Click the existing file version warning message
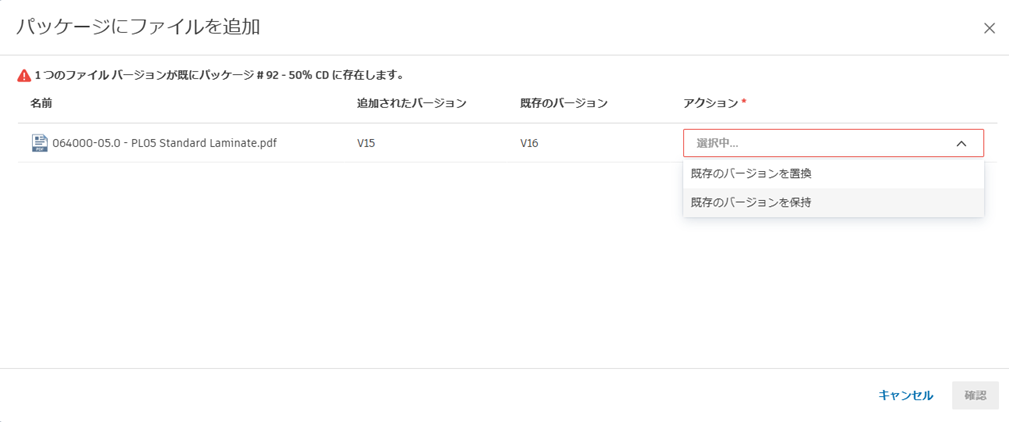Viewport: 1009px width, 422px height. pyautogui.click(x=219, y=76)
